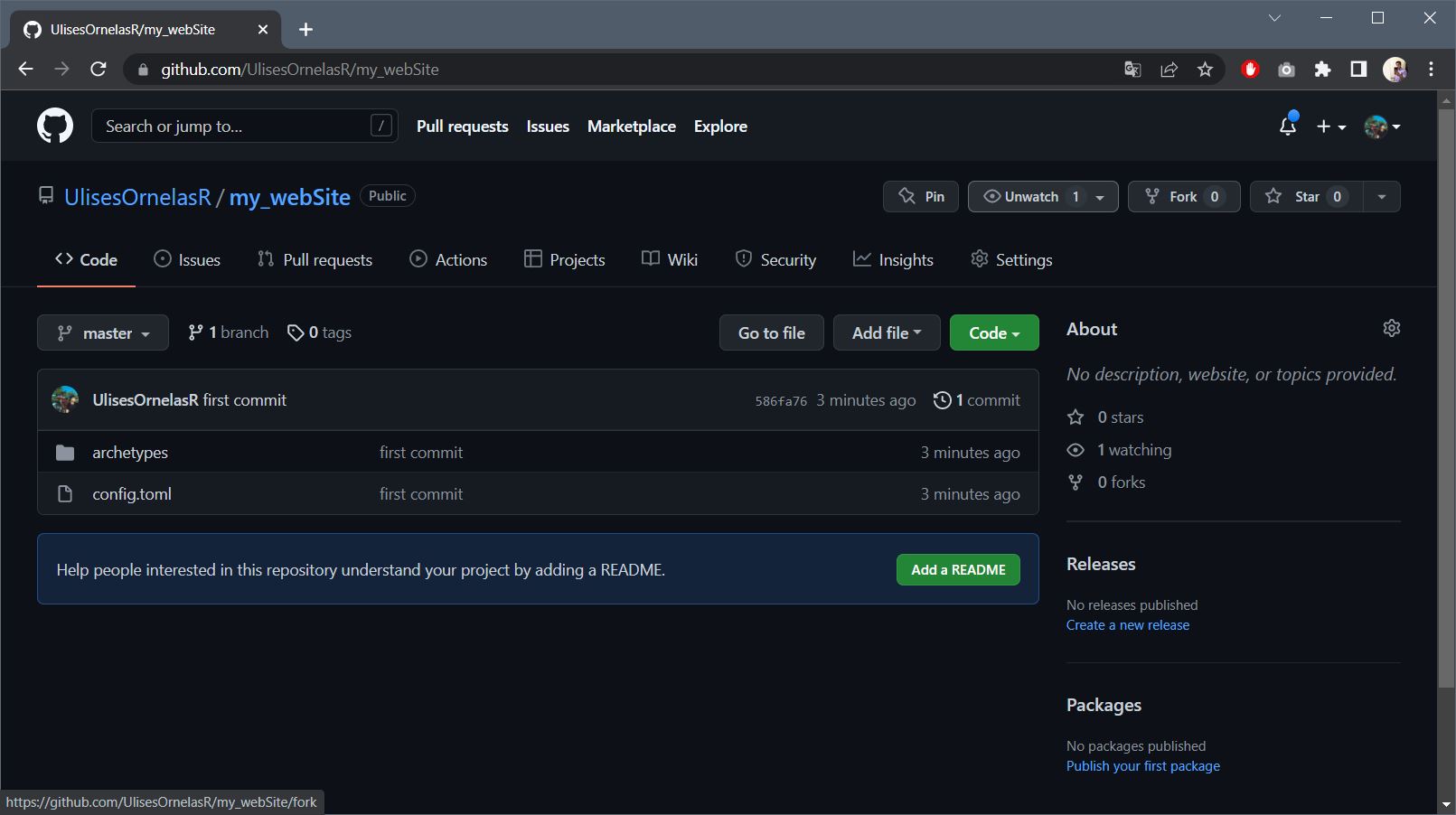
Task: Click the config.toml file icon
Action: coord(65,494)
